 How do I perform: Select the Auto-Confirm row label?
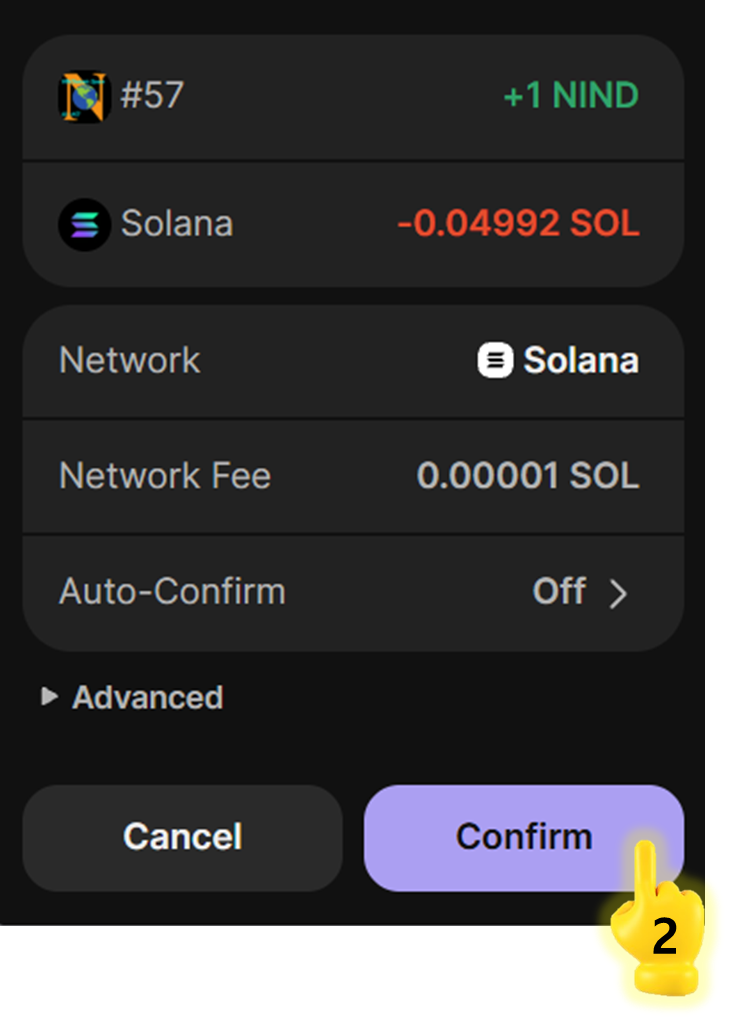tap(172, 592)
